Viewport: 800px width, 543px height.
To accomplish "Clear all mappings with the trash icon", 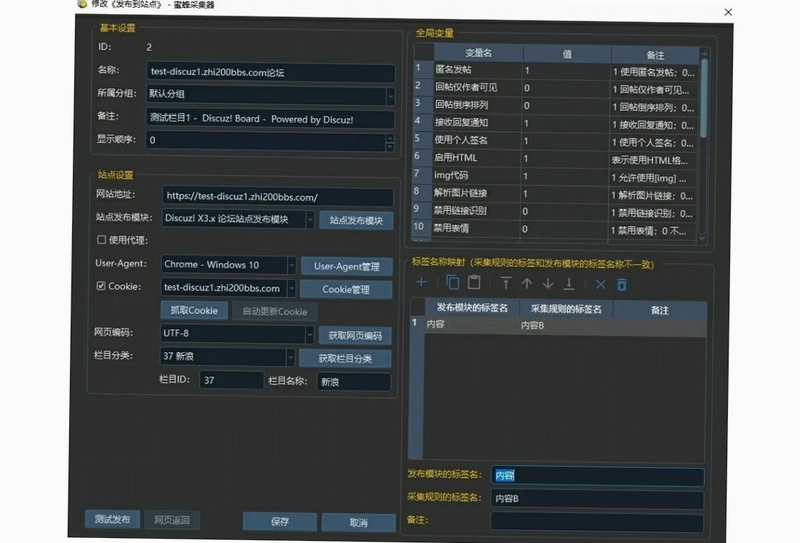I will click(x=622, y=284).
